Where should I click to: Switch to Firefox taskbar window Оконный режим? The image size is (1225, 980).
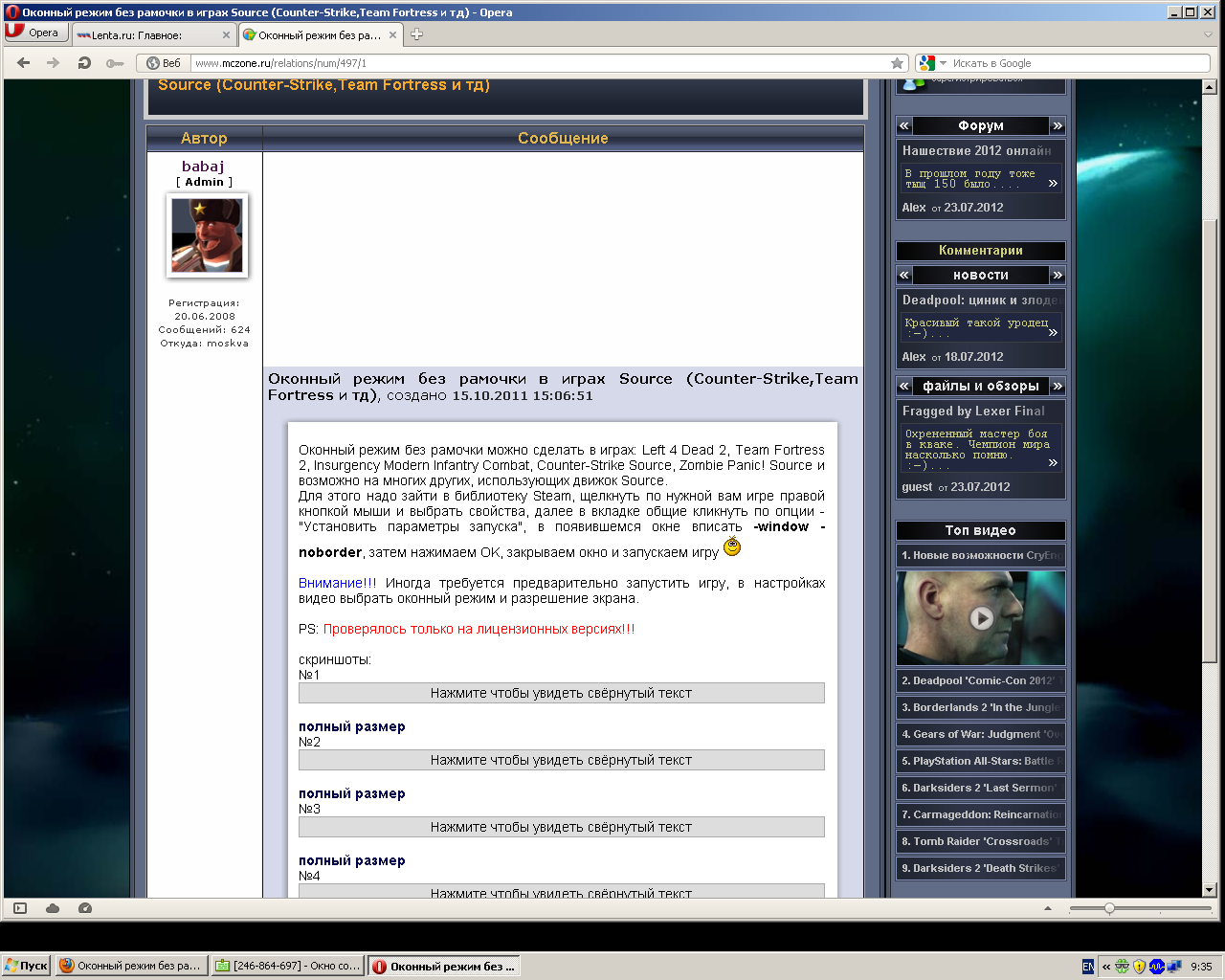coord(130,966)
